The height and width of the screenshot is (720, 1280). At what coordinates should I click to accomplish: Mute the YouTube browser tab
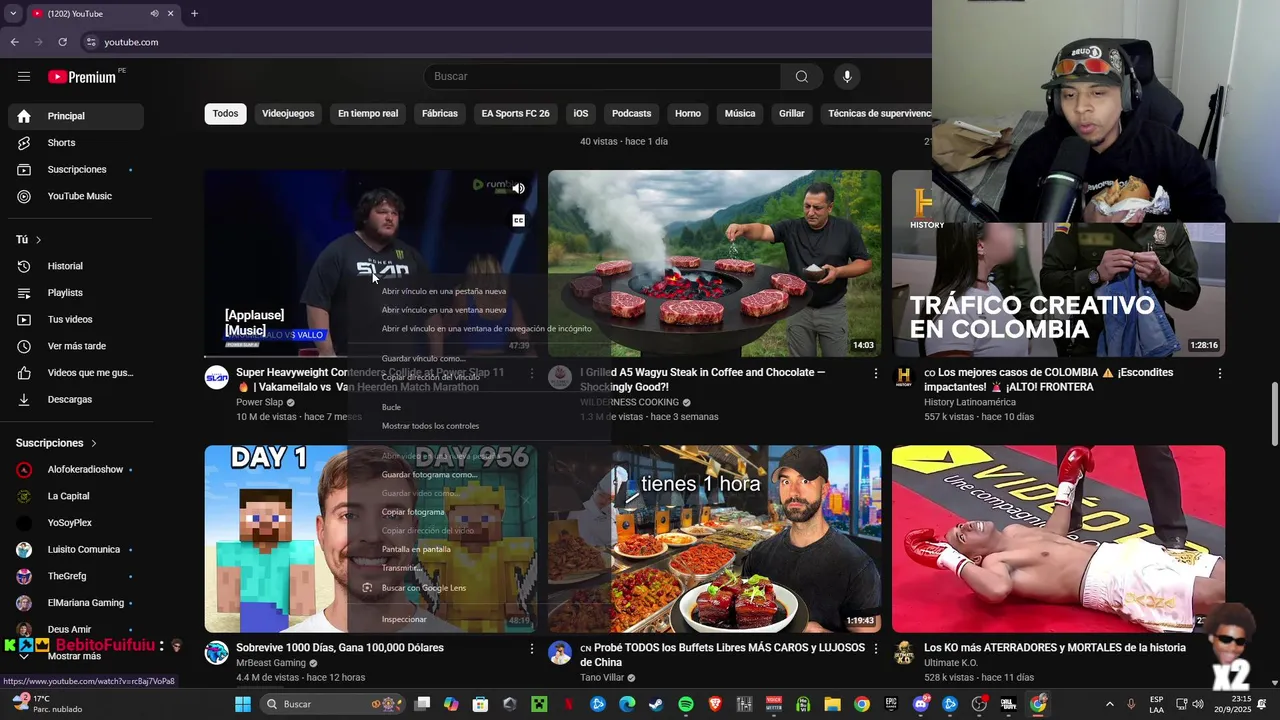(x=154, y=14)
